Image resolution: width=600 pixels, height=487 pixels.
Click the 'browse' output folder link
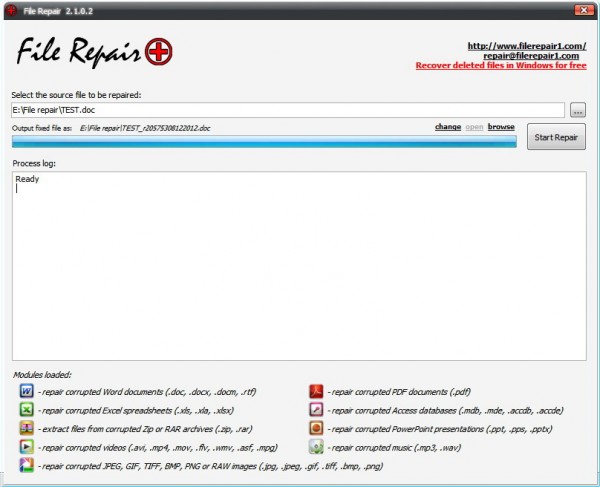pyautogui.click(x=501, y=127)
